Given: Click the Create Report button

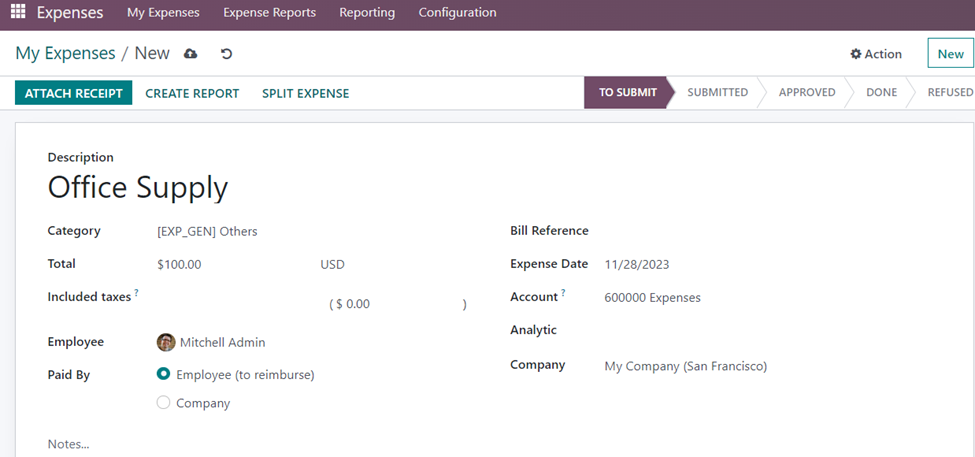Looking at the screenshot, I should coord(192,93).
